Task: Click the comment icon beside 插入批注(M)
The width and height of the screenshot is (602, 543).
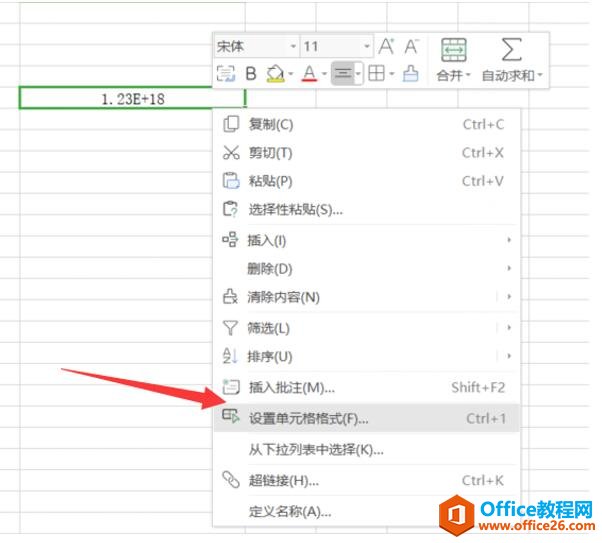Action: tap(231, 387)
